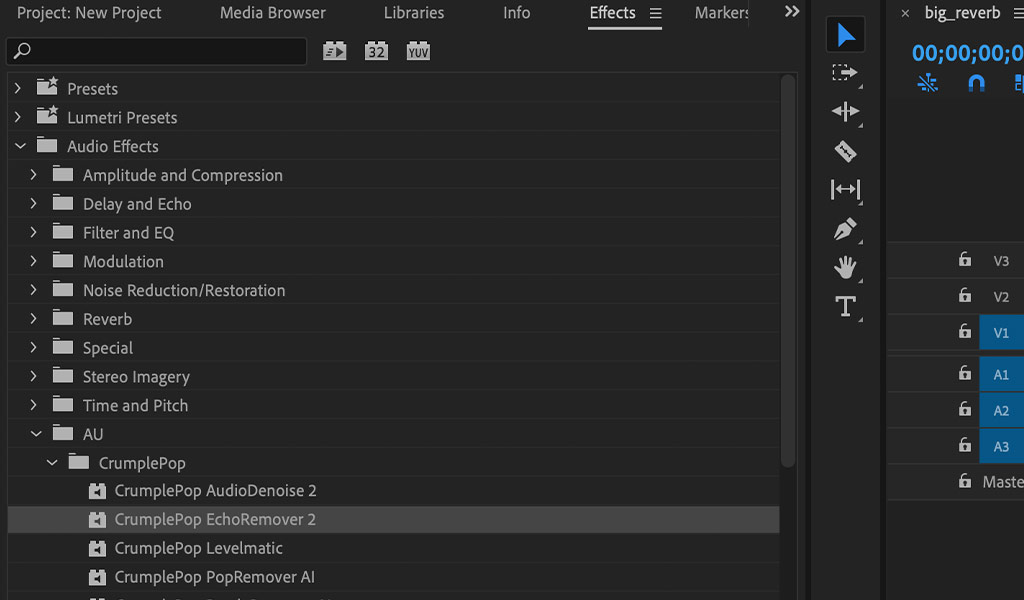Select the Slip tool
This screenshot has height=600, width=1024.
tap(845, 190)
